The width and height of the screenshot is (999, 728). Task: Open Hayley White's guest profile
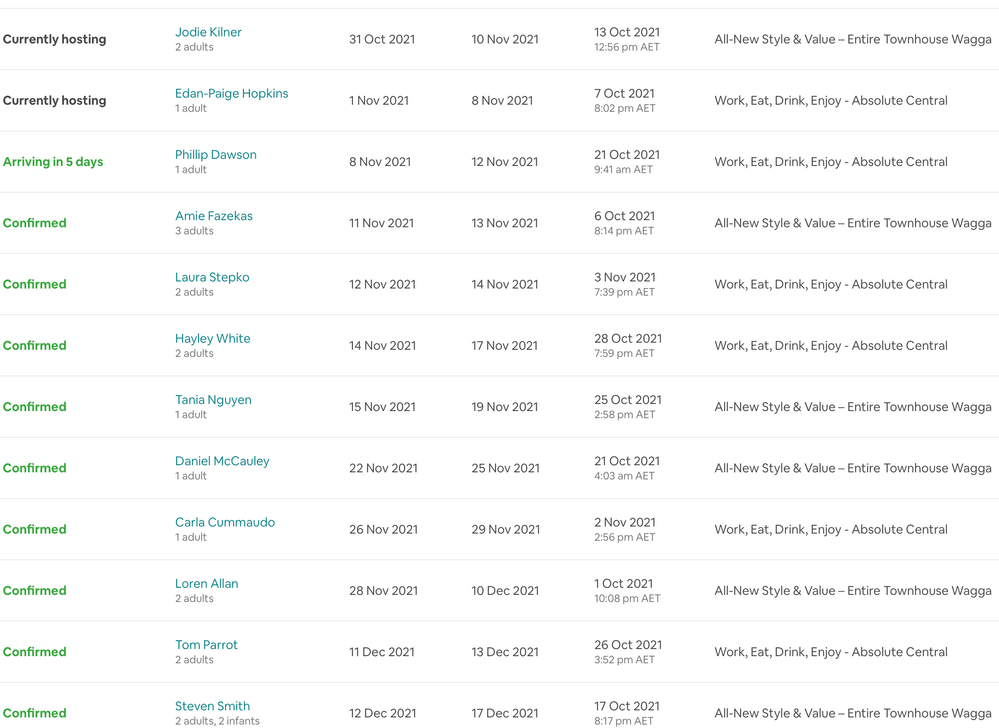point(212,339)
